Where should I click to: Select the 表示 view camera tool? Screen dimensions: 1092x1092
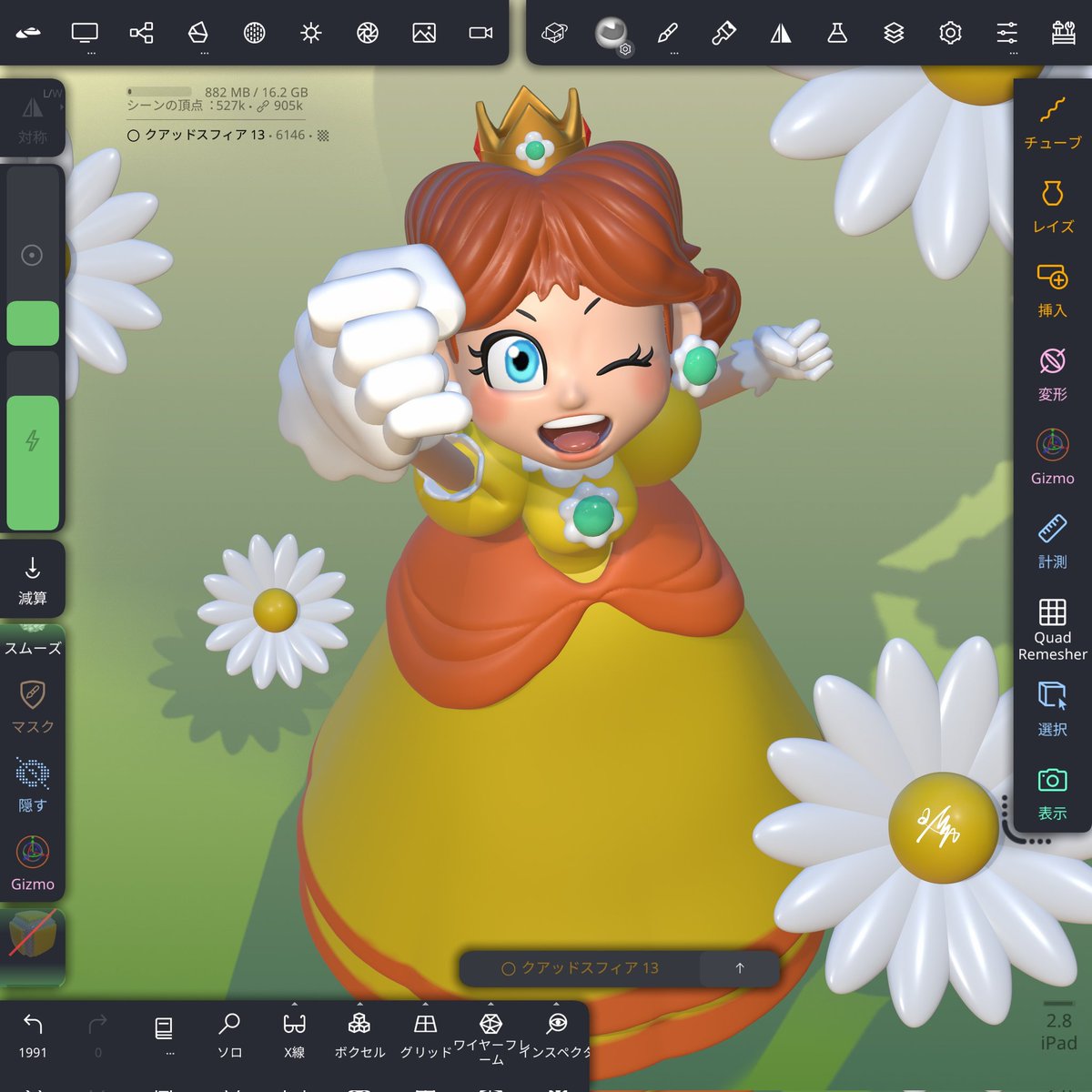(1053, 794)
